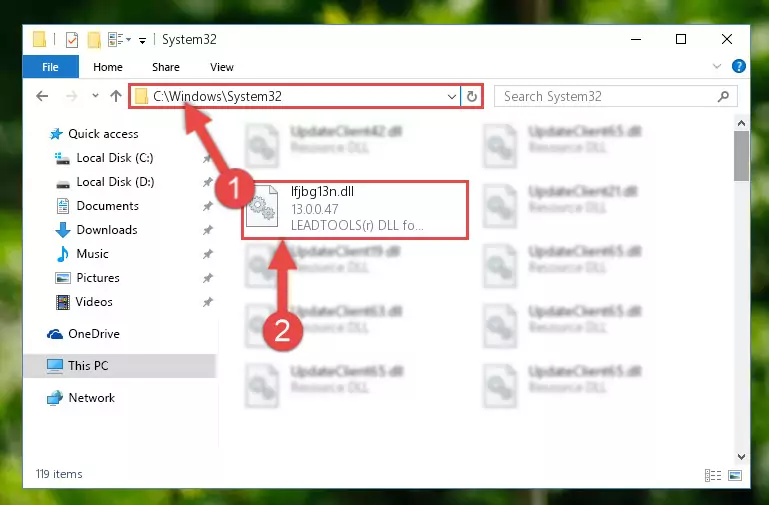Go up one folder level
The image size is (769, 505).
pos(116,96)
